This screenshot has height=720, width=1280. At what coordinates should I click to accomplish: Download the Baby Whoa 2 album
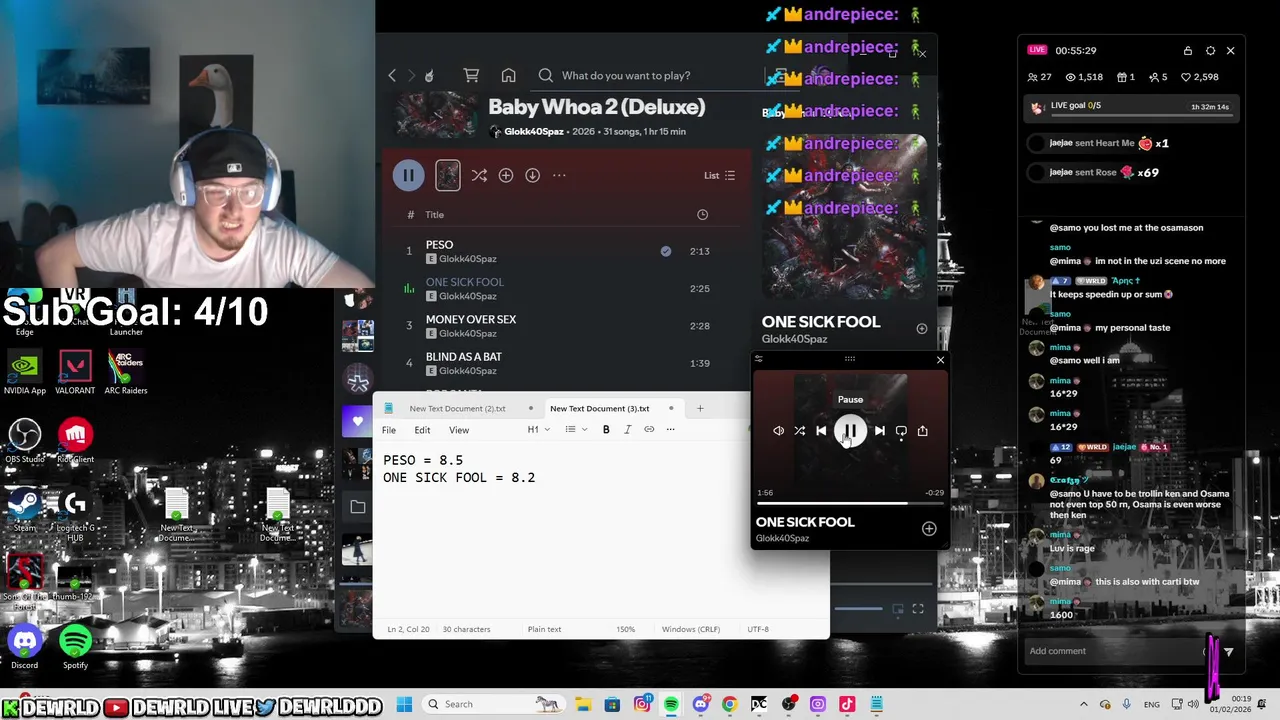(533, 175)
